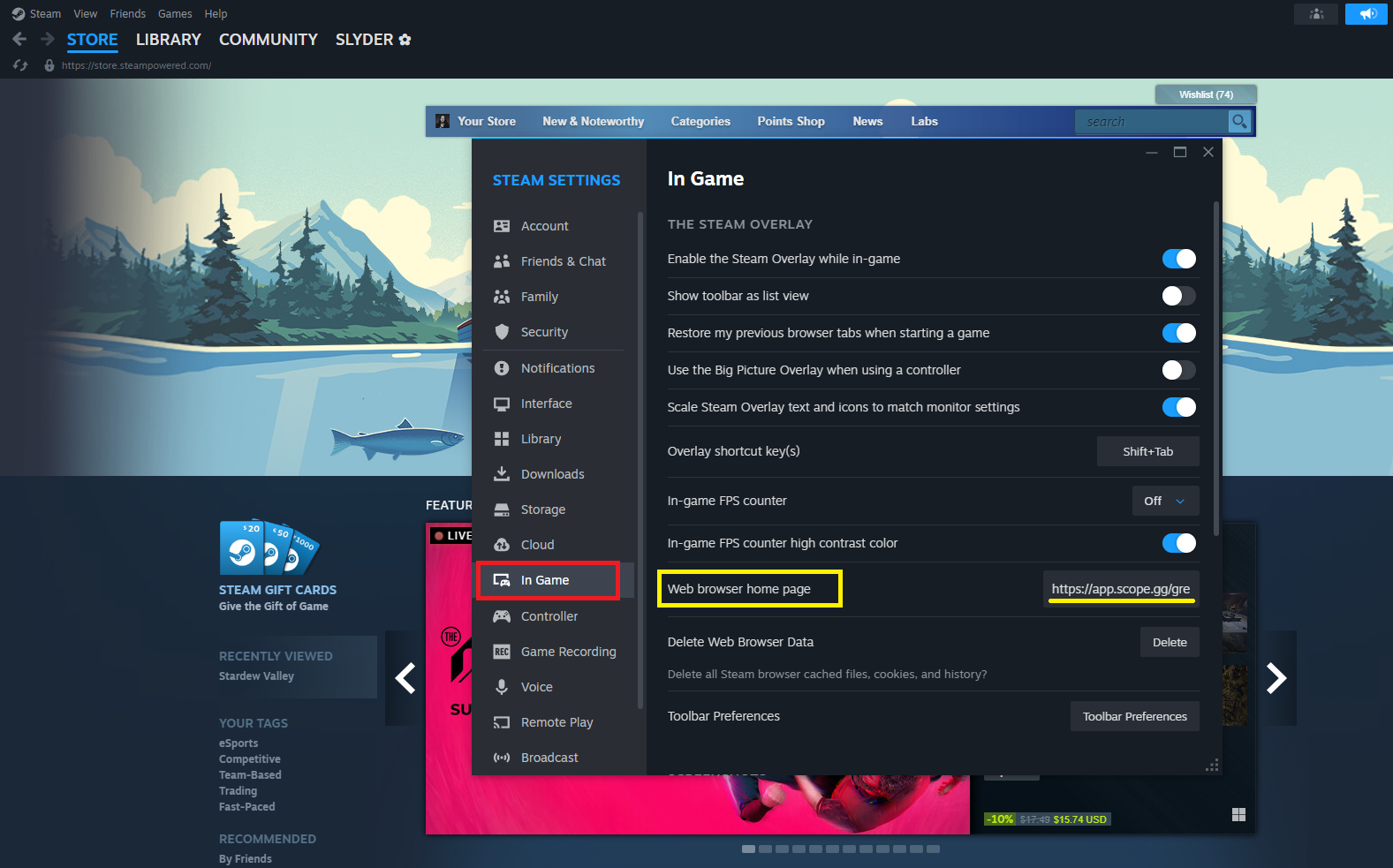The height and width of the screenshot is (868, 1393).
Task: Click the Downloads arrow icon in sidebar
Action: coord(502,474)
